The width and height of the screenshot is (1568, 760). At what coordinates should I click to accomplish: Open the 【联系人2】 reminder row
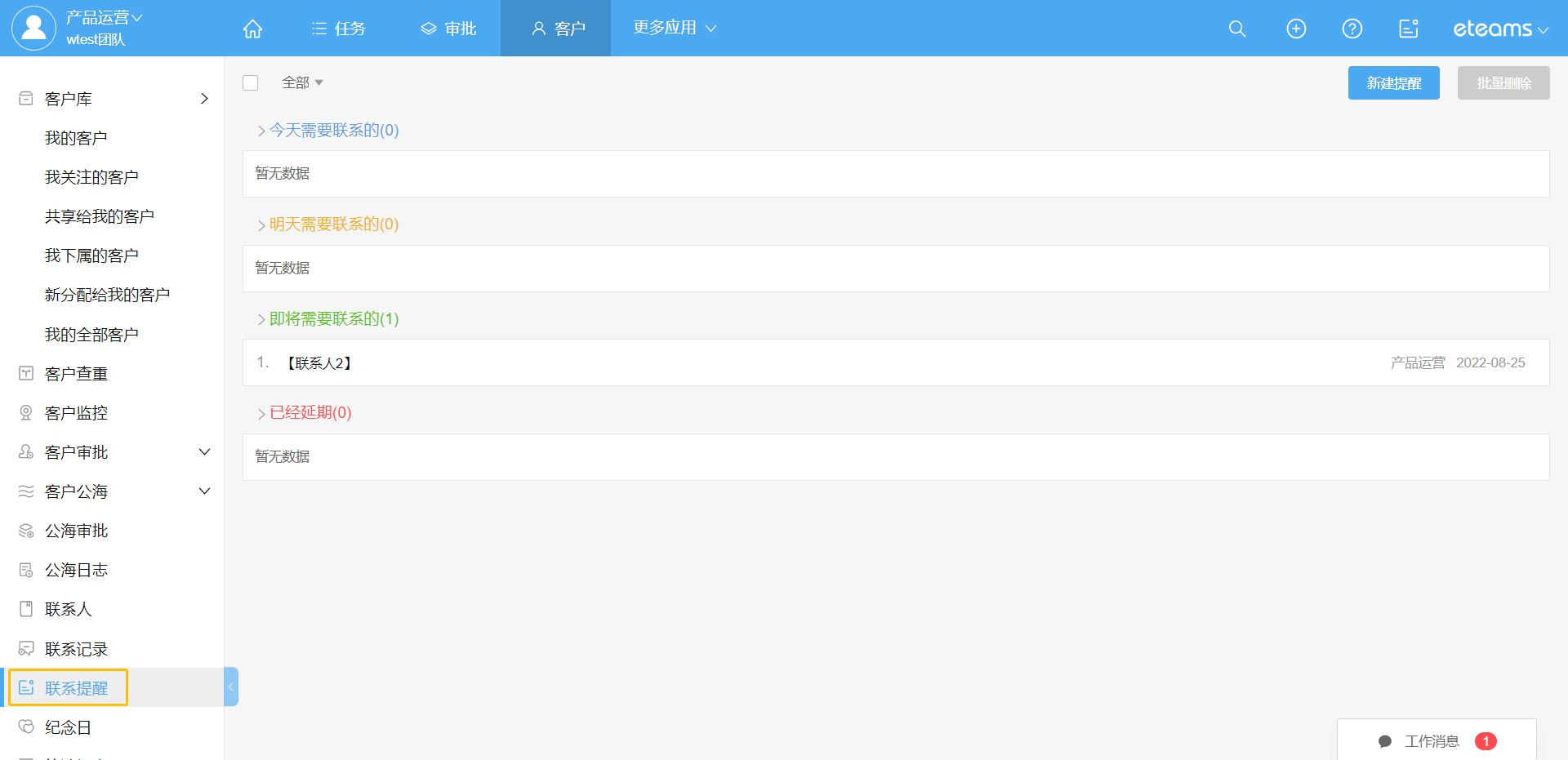(x=319, y=363)
